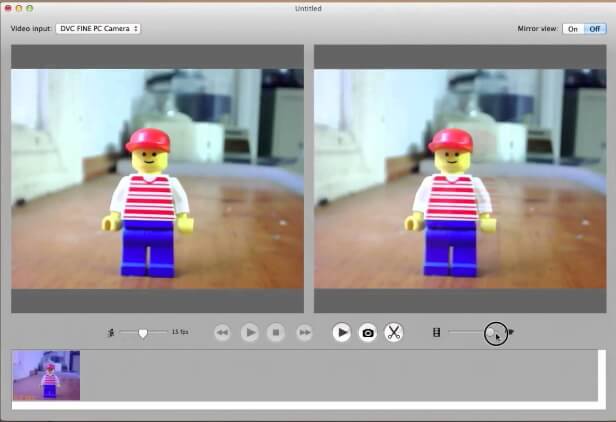Screen dimensions: 616x422
Task: Click the rewind playback button
Action: coord(222,333)
